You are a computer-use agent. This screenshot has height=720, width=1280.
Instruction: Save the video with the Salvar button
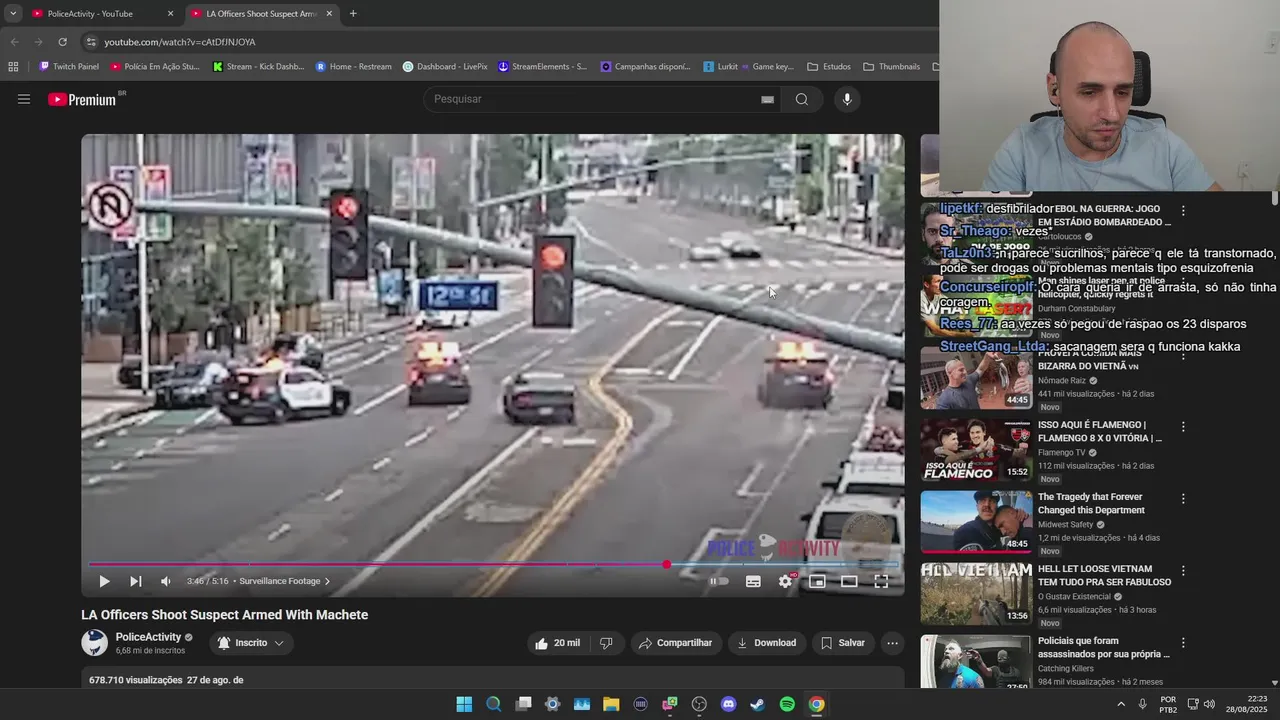pos(843,643)
